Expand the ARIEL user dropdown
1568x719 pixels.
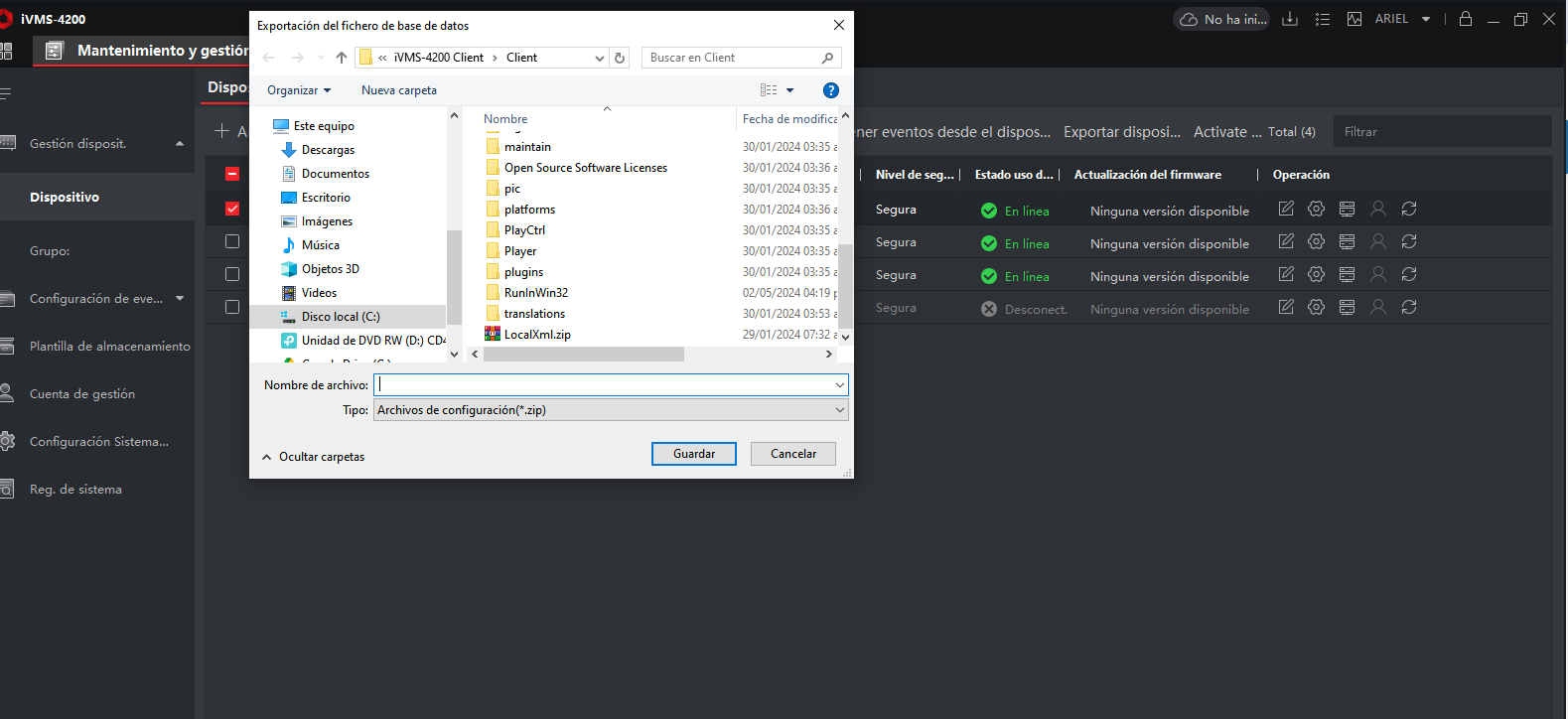click(1426, 19)
